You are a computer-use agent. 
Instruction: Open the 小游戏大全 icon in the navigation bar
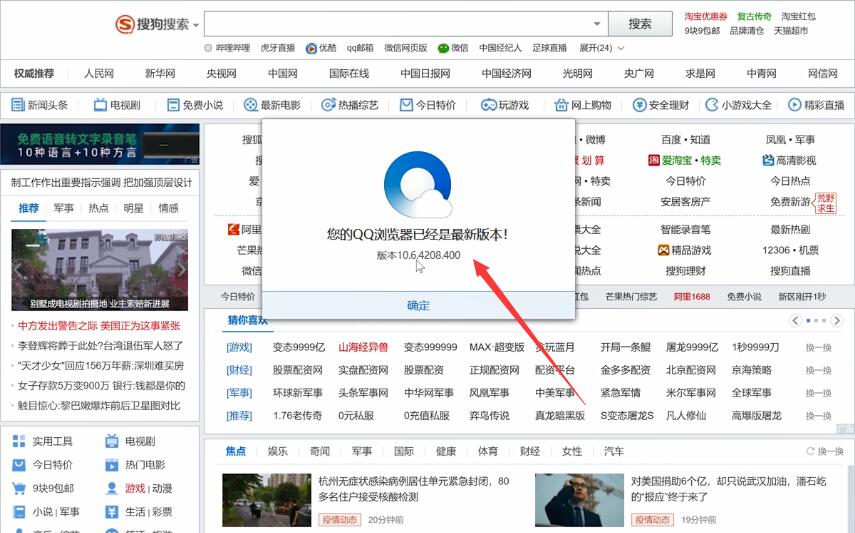[x=712, y=105]
